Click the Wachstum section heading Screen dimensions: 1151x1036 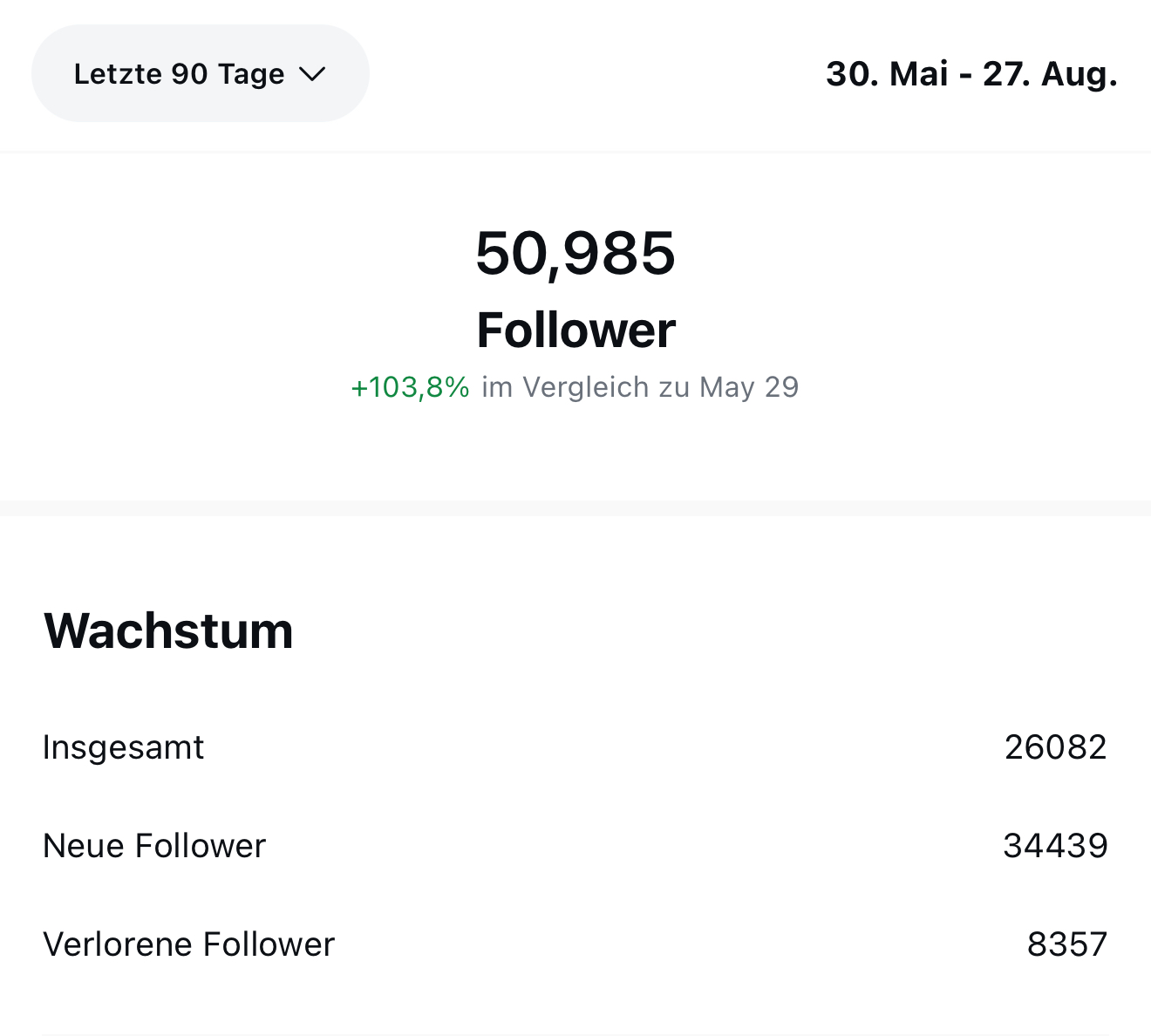168,630
